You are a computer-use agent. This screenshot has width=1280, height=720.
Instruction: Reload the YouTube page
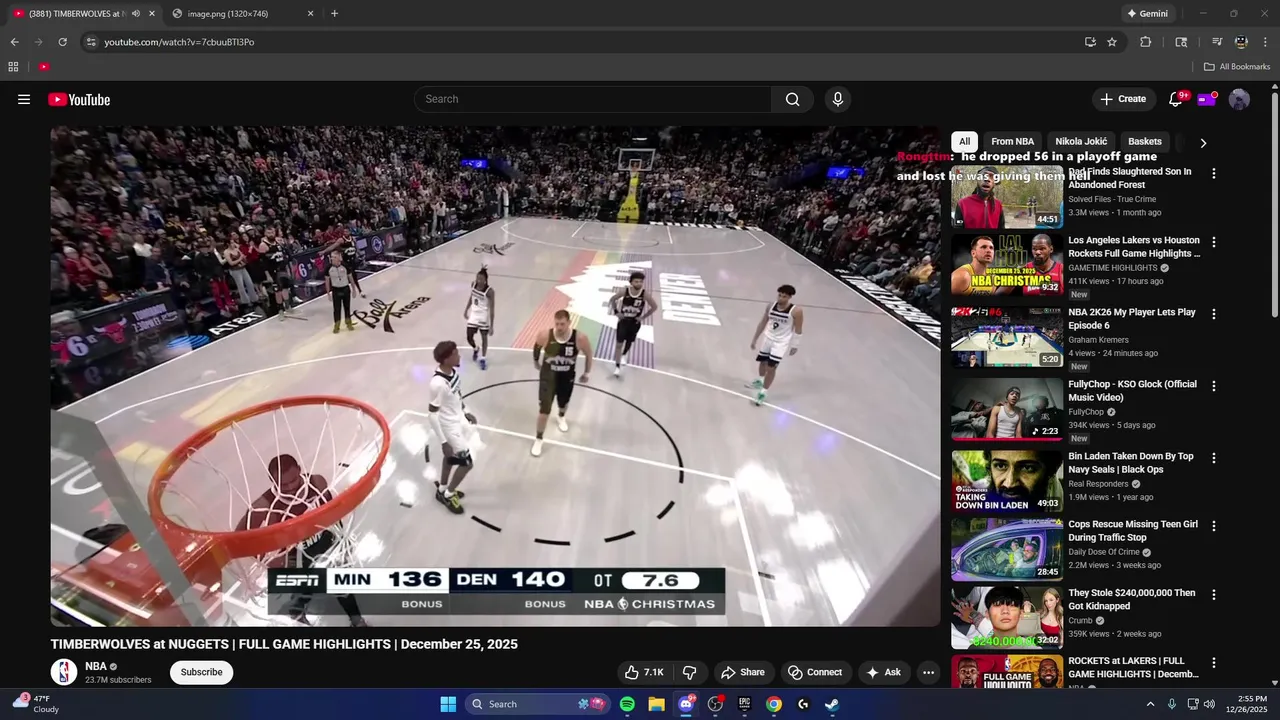(x=62, y=42)
